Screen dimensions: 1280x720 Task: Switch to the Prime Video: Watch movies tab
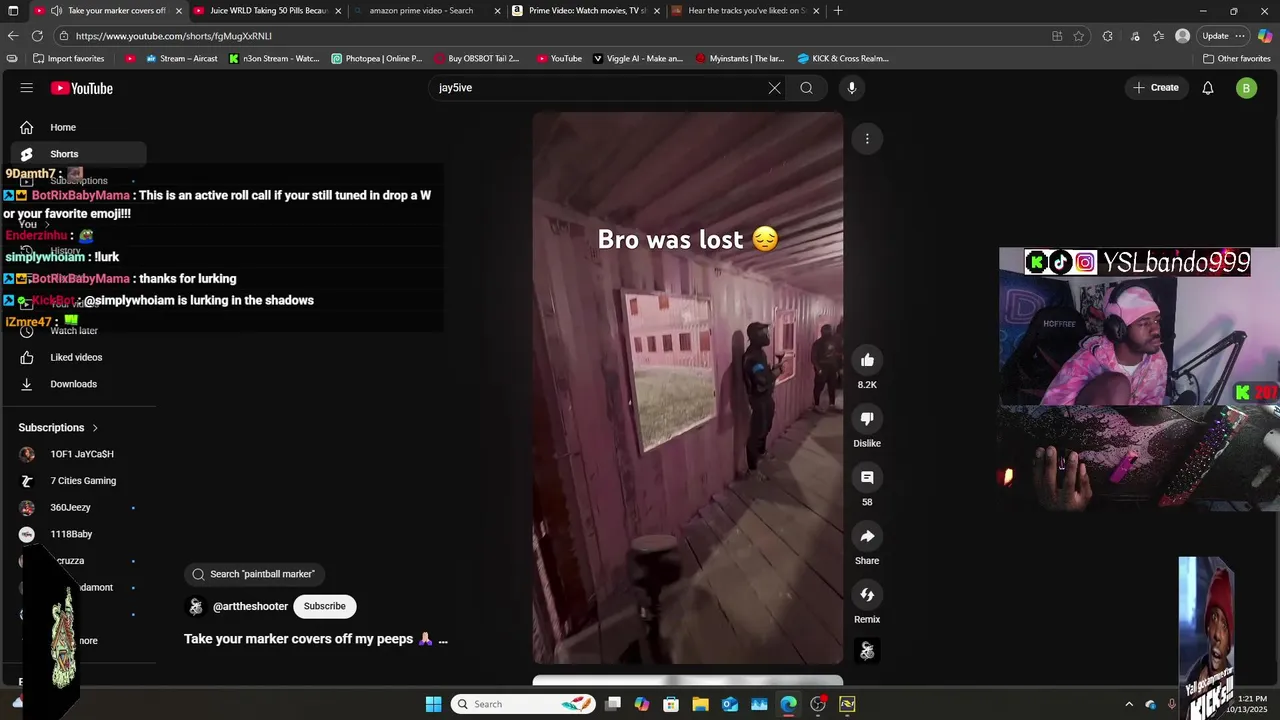585,11
